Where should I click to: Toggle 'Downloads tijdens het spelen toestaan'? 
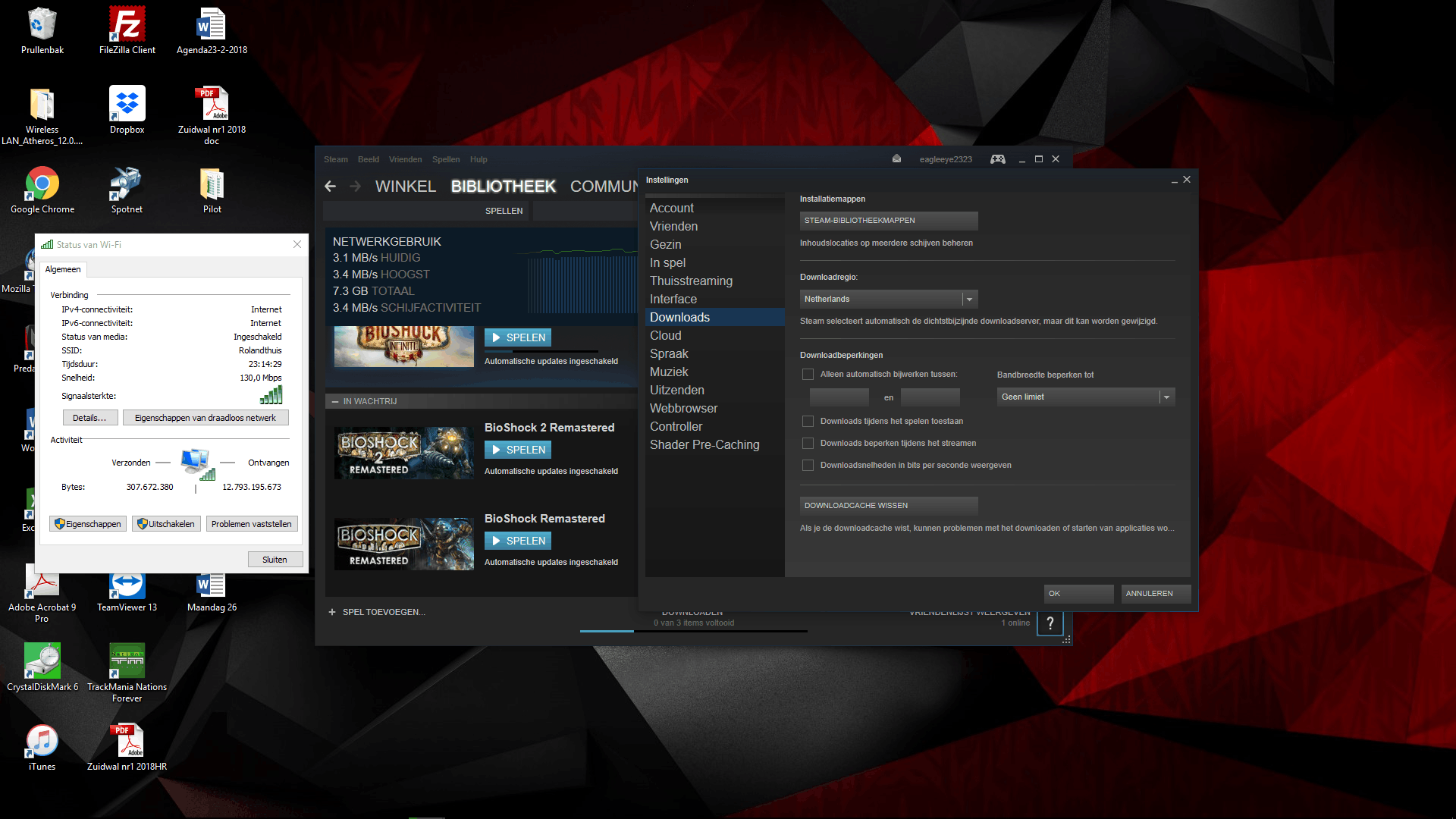pos(808,422)
